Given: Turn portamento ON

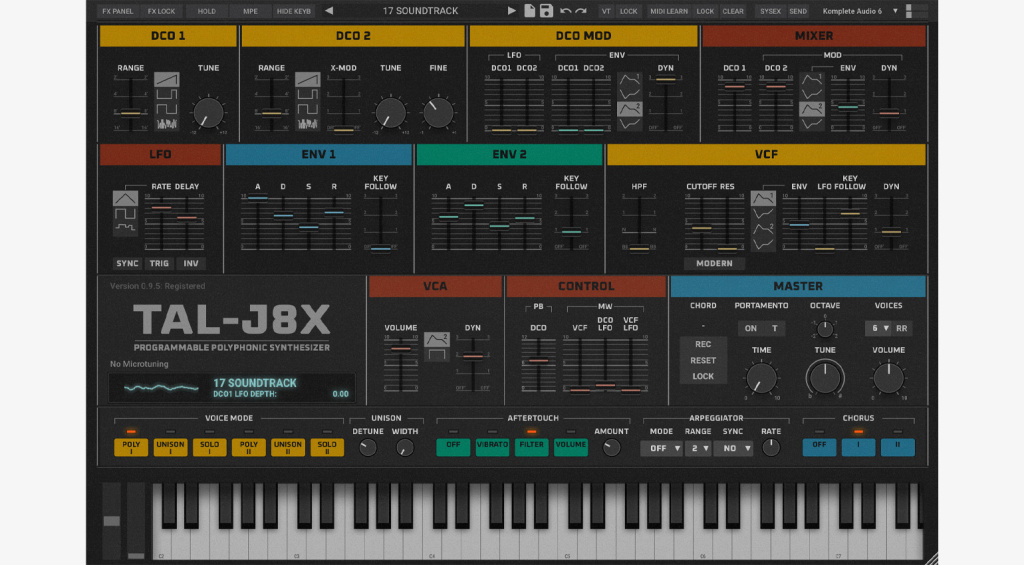Looking at the screenshot, I should (x=751, y=328).
